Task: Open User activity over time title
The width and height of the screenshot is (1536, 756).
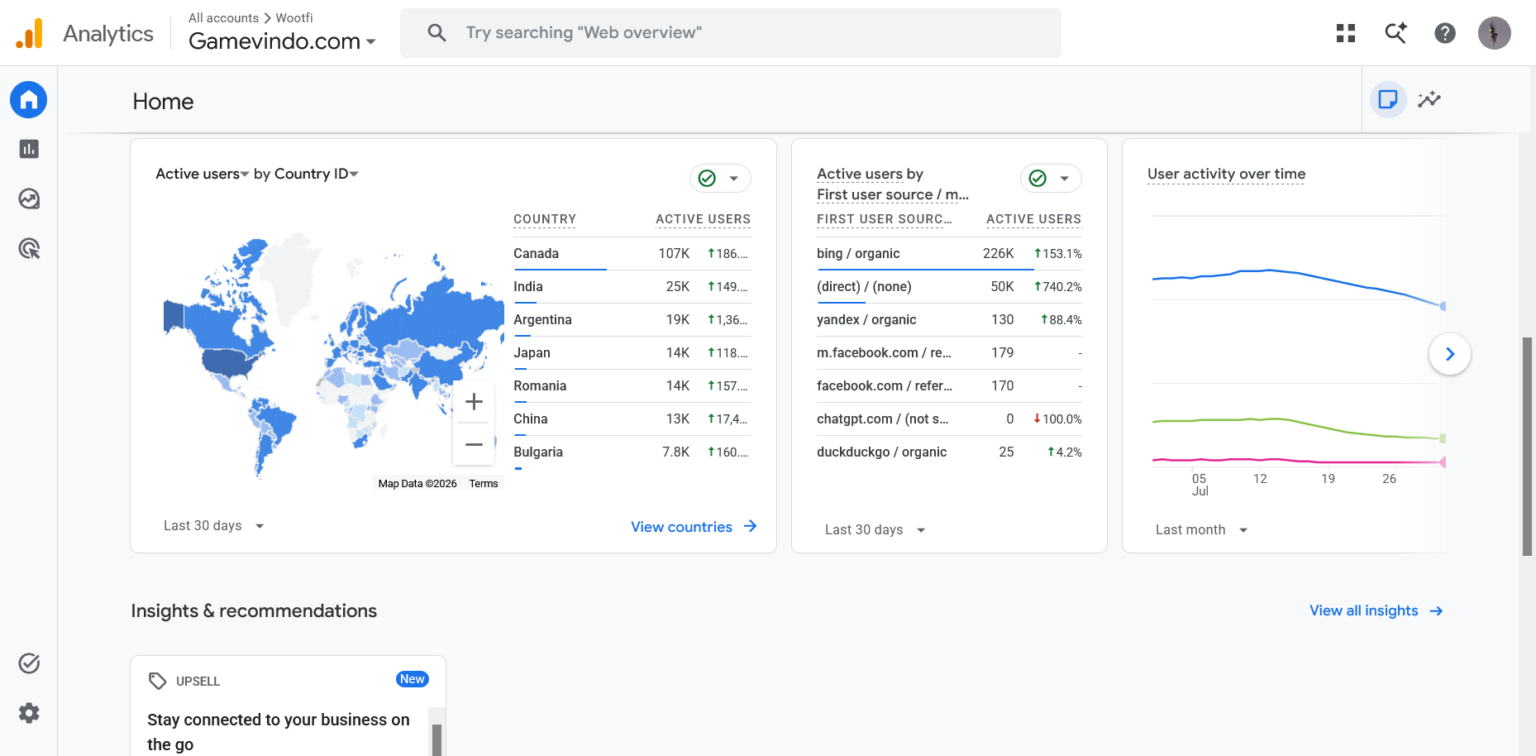Action: point(1226,174)
